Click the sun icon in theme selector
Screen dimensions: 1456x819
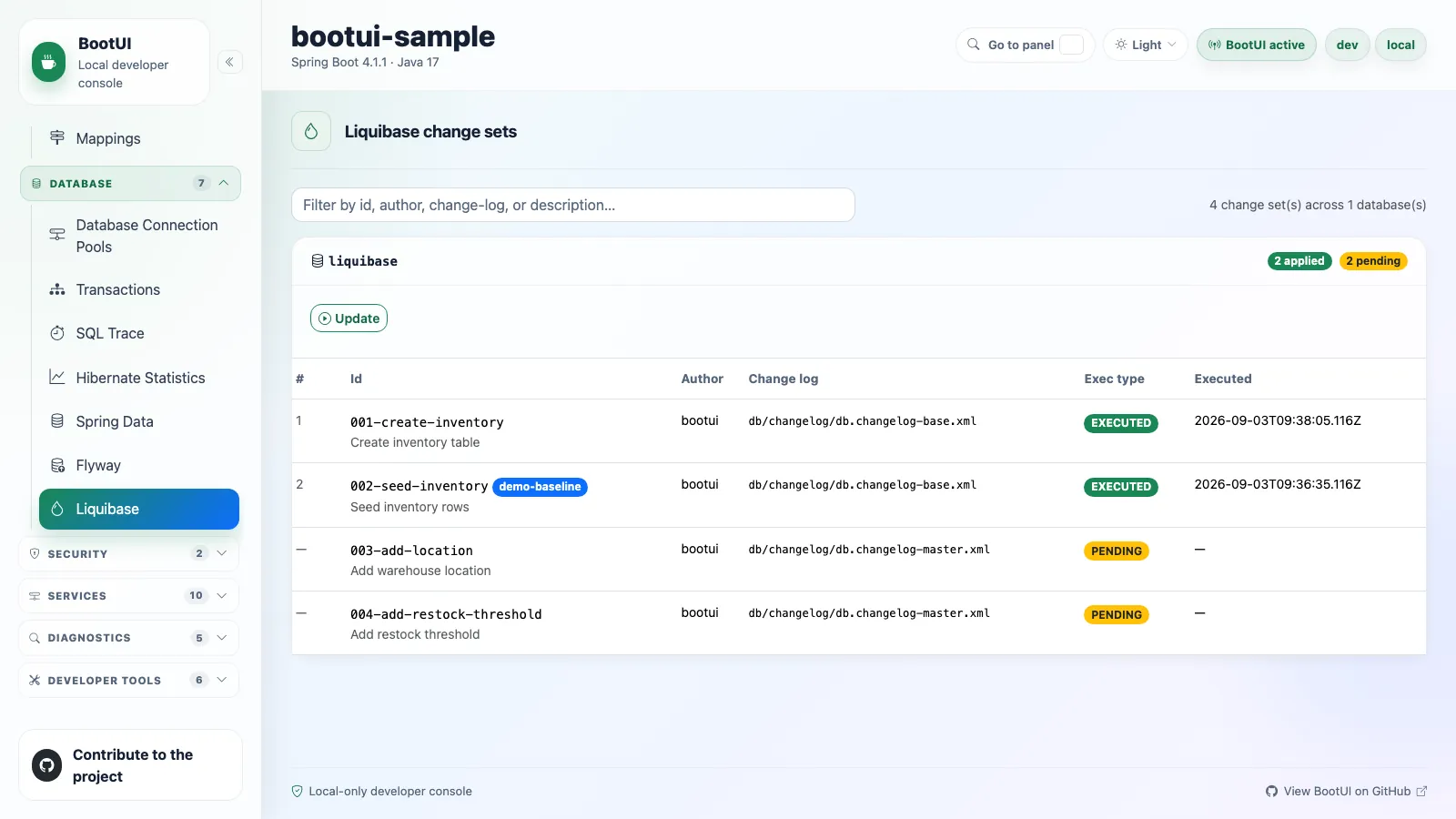pos(1121,45)
